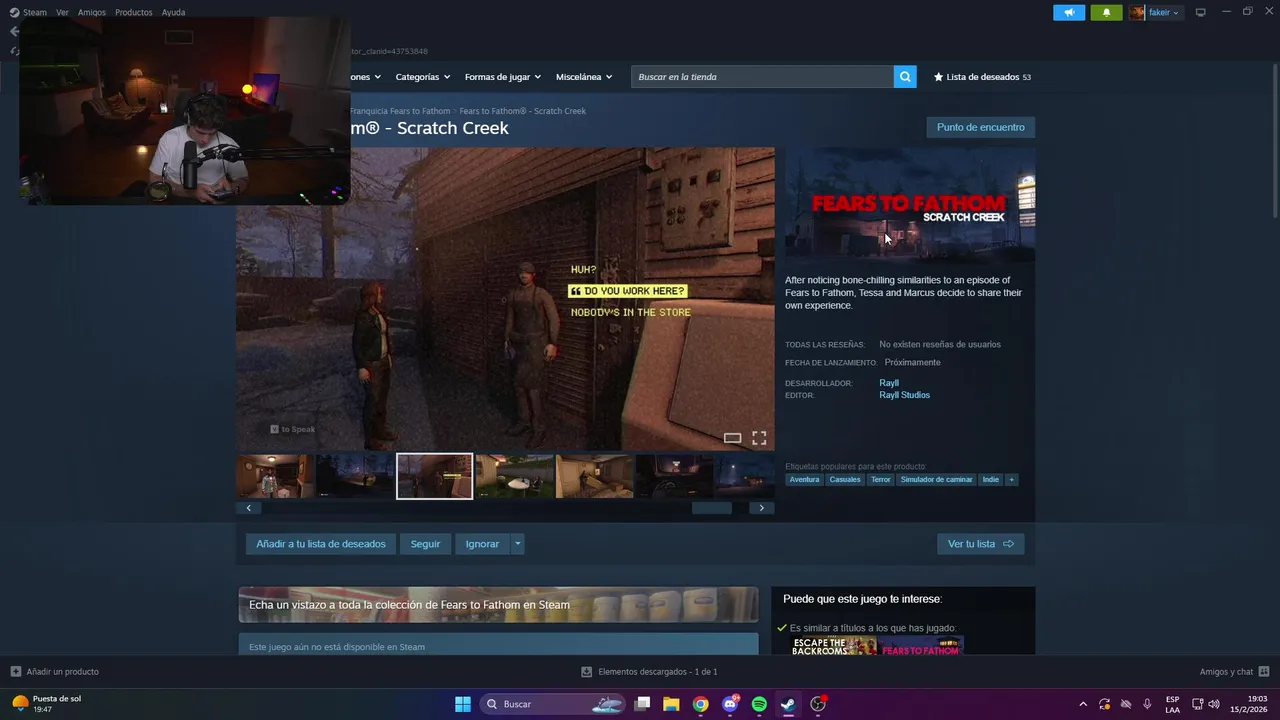This screenshot has height=720, width=1280.
Task: Click Añadir a tu lista de deseados
Action: [321, 544]
